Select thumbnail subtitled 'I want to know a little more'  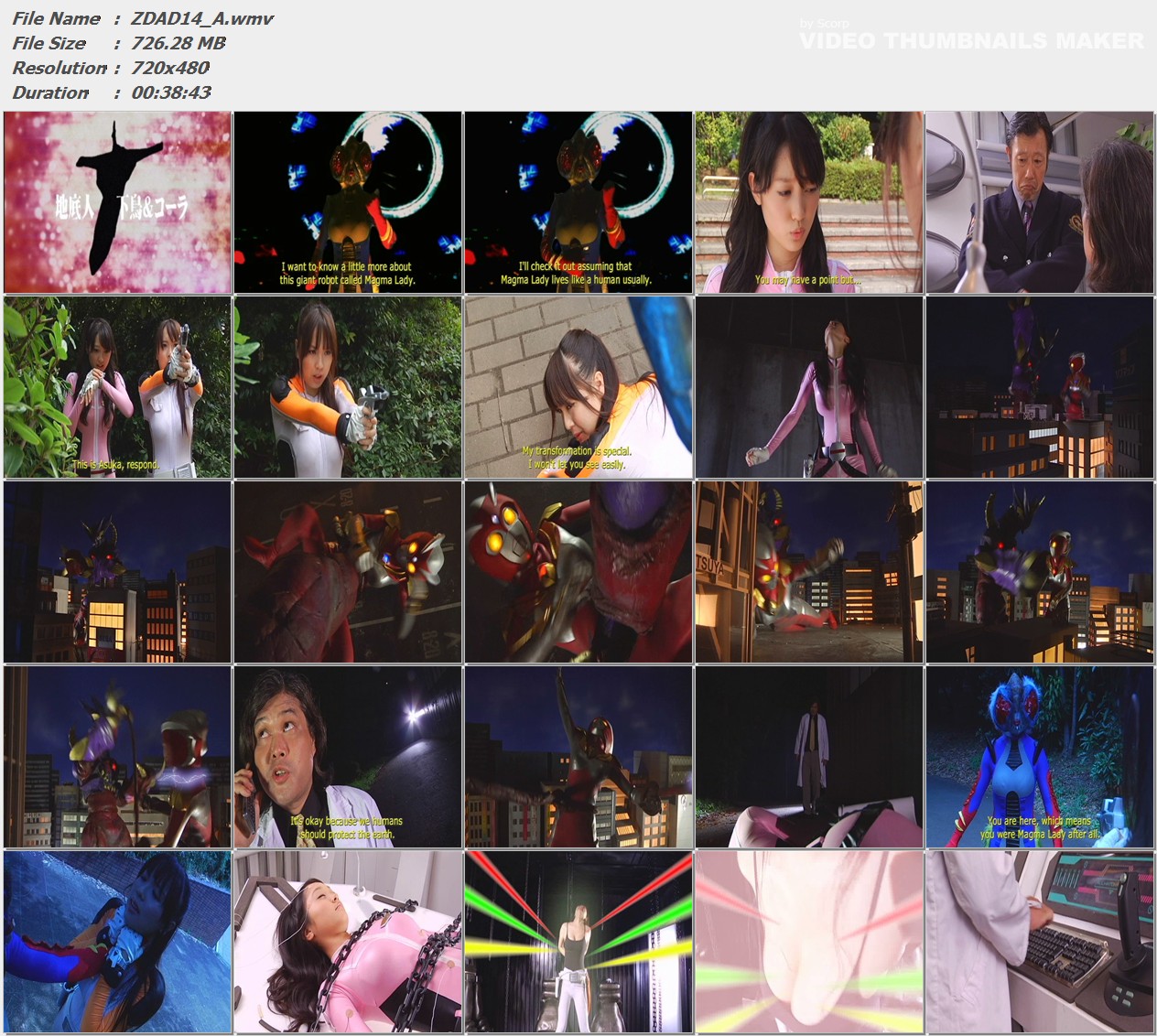click(348, 202)
